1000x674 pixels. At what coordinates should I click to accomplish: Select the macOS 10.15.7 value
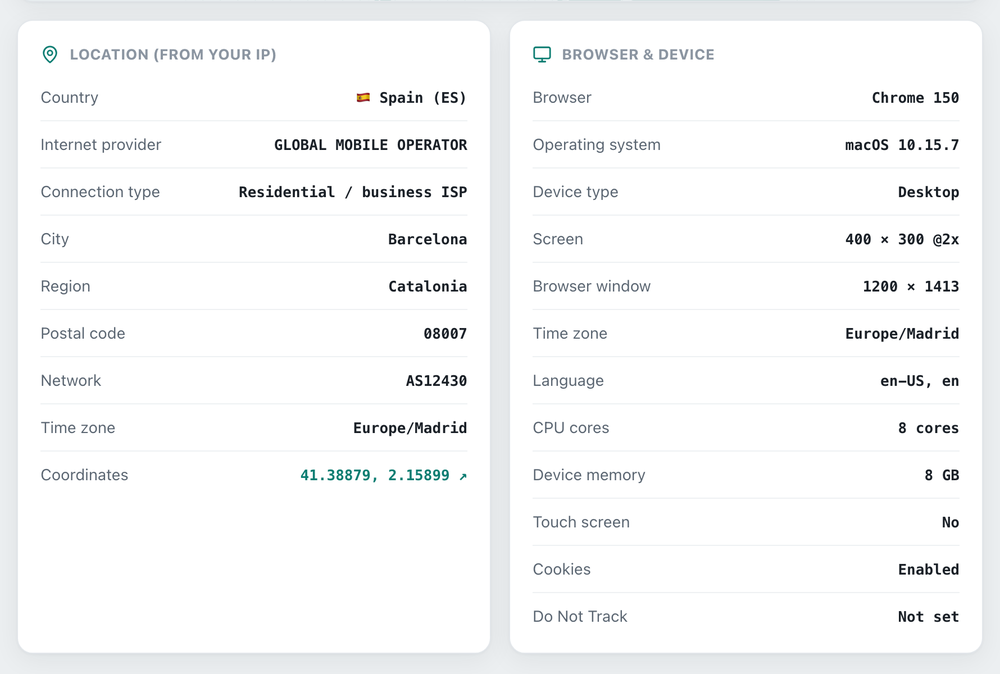902,145
